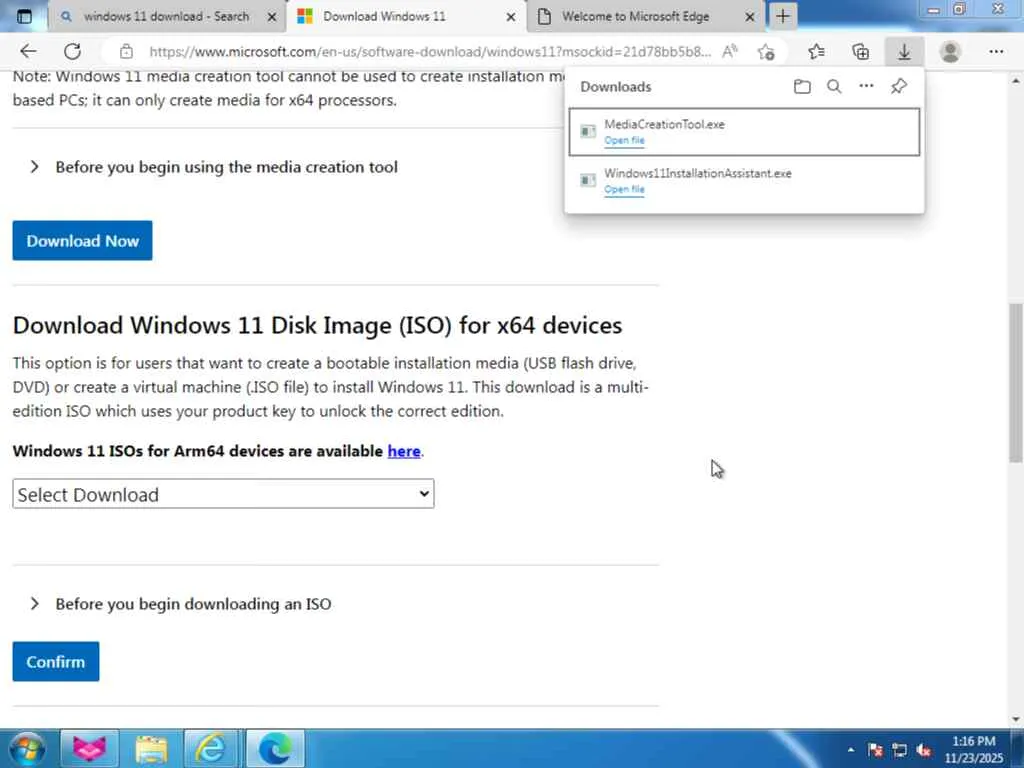Open Read aloud icon in address bar
Screen dimensions: 1024x768
(x=729, y=52)
